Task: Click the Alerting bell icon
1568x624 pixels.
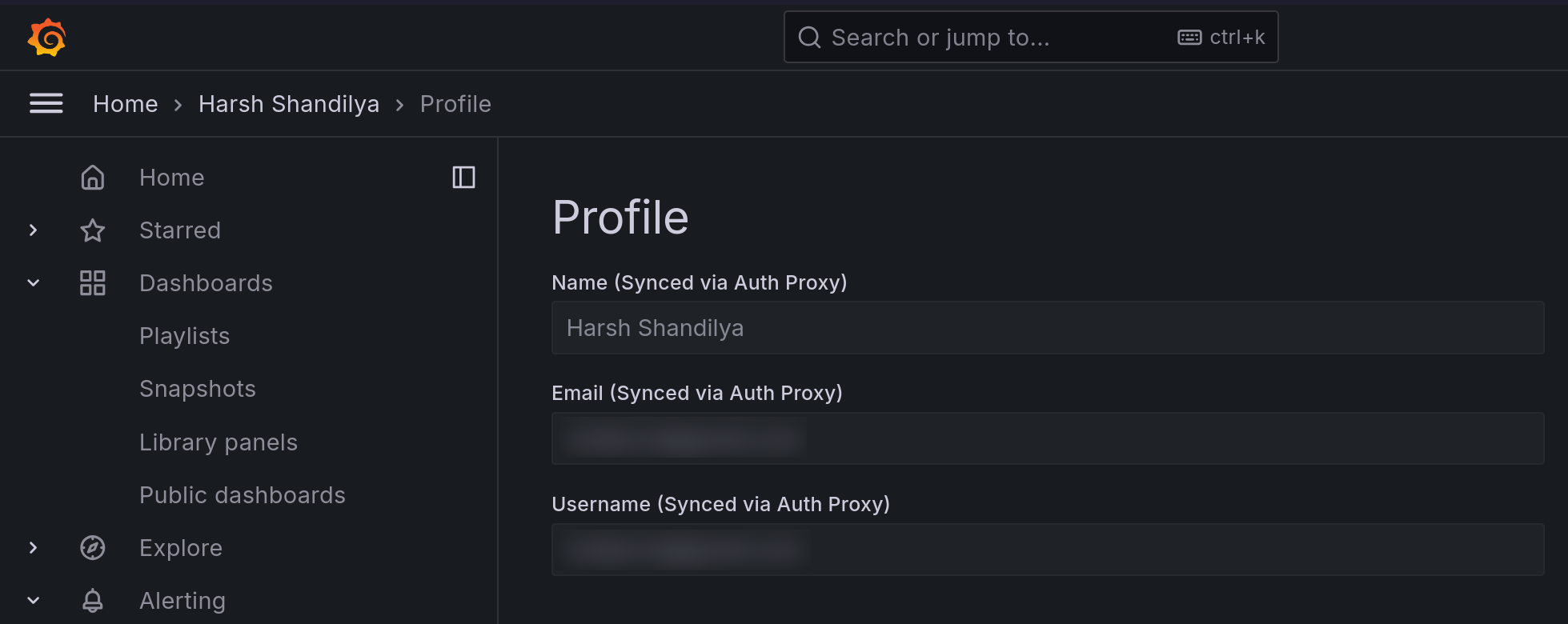Action: (x=93, y=601)
